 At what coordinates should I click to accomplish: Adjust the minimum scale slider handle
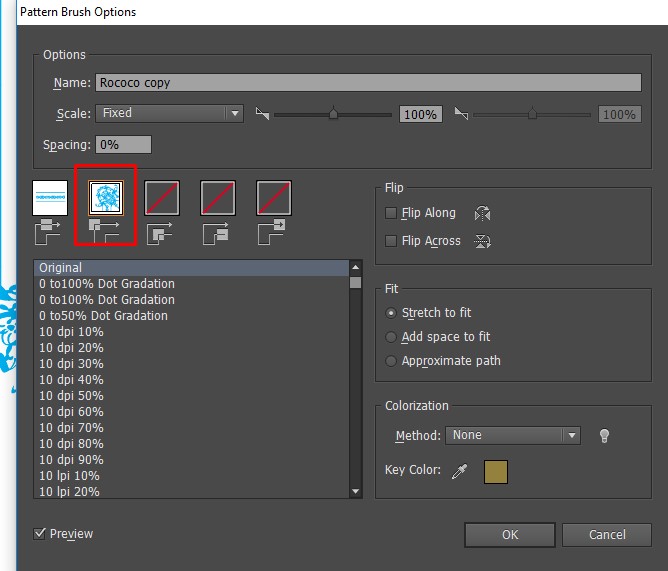[334, 113]
